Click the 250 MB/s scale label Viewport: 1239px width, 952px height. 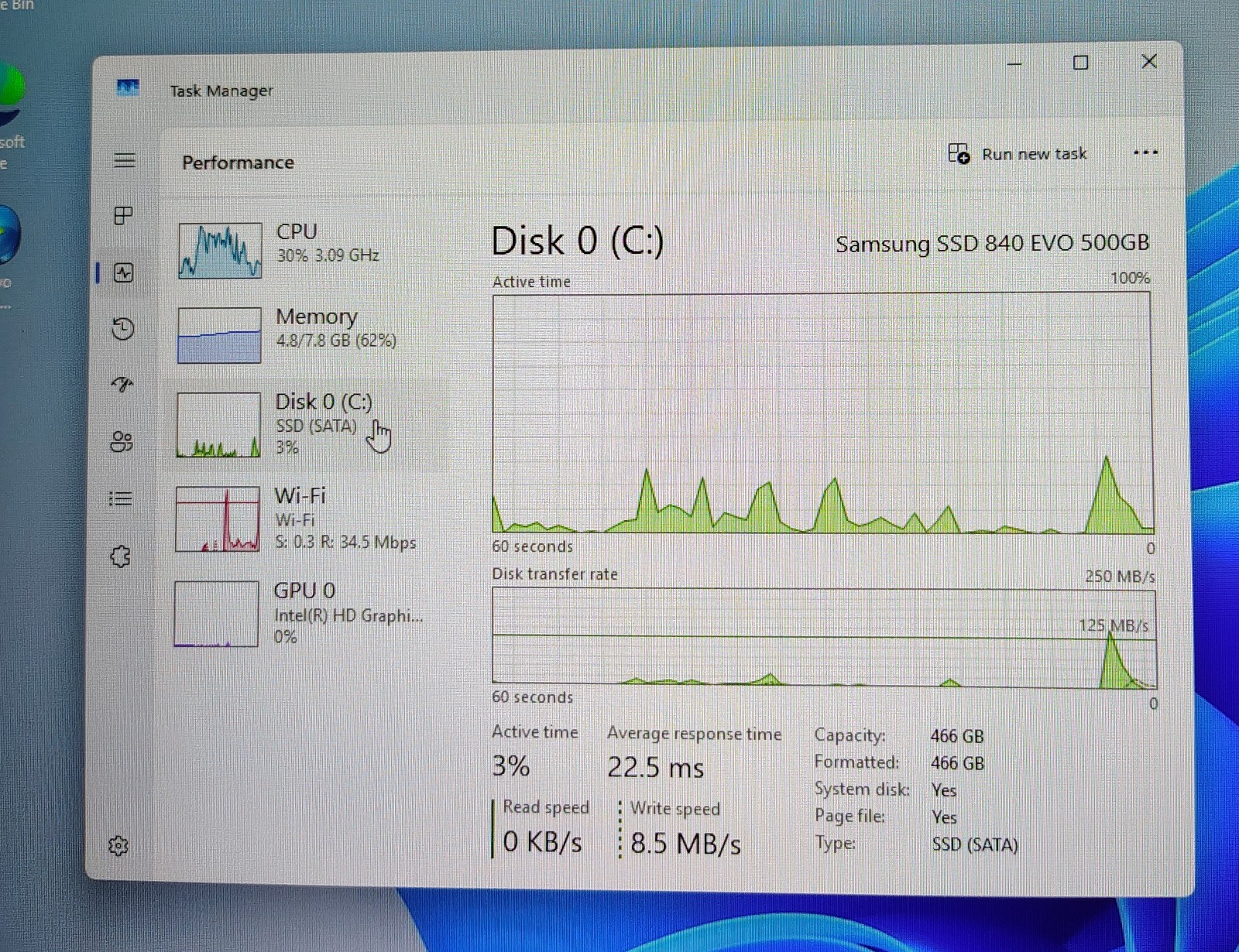(1120, 576)
